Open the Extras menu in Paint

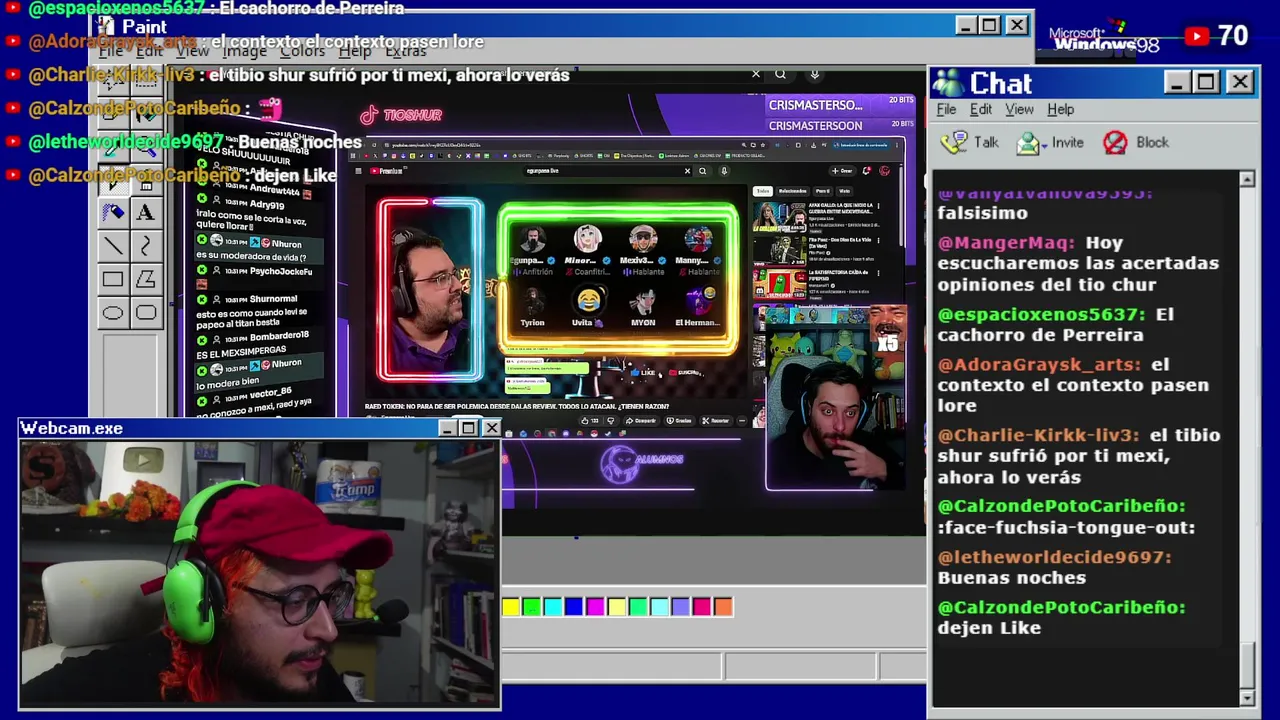405,51
